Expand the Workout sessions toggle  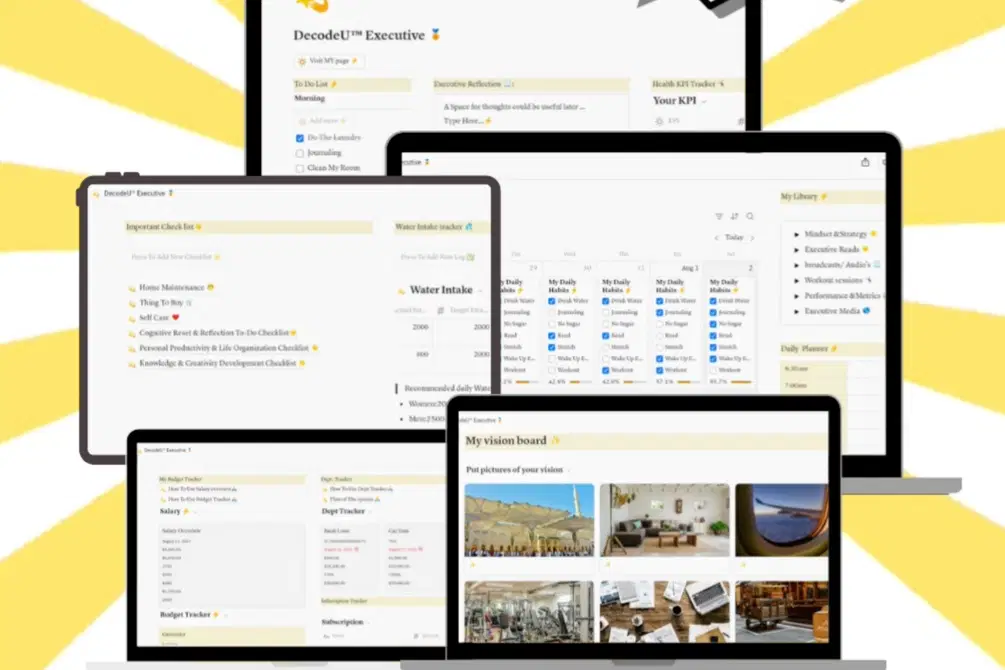point(797,280)
